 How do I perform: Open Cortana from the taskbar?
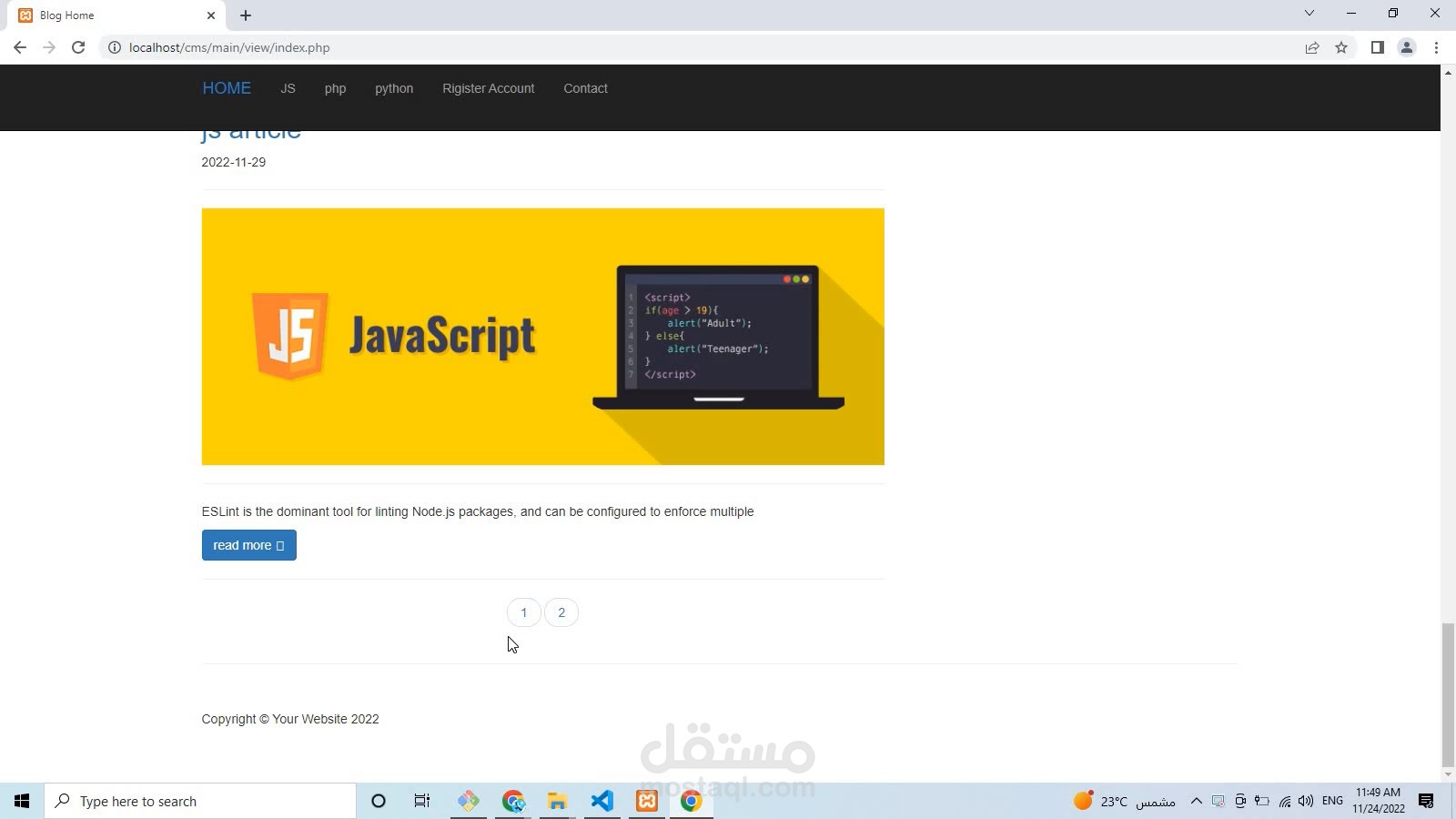tap(379, 801)
